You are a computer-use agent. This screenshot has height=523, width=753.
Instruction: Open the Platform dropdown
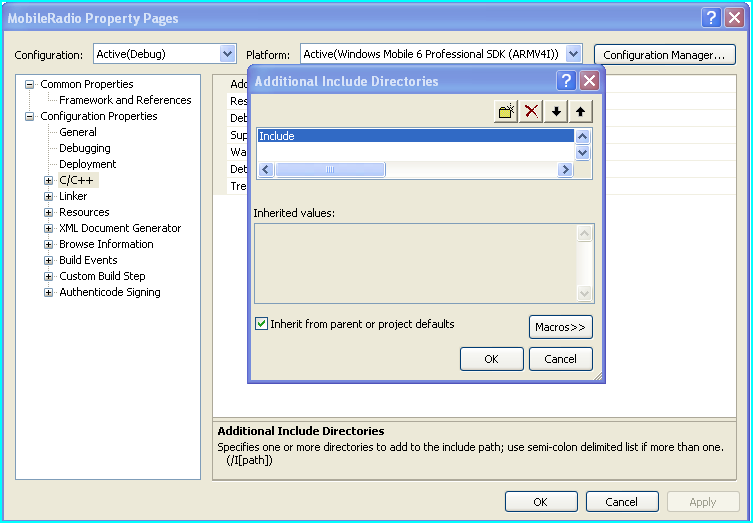[x=573, y=54]
